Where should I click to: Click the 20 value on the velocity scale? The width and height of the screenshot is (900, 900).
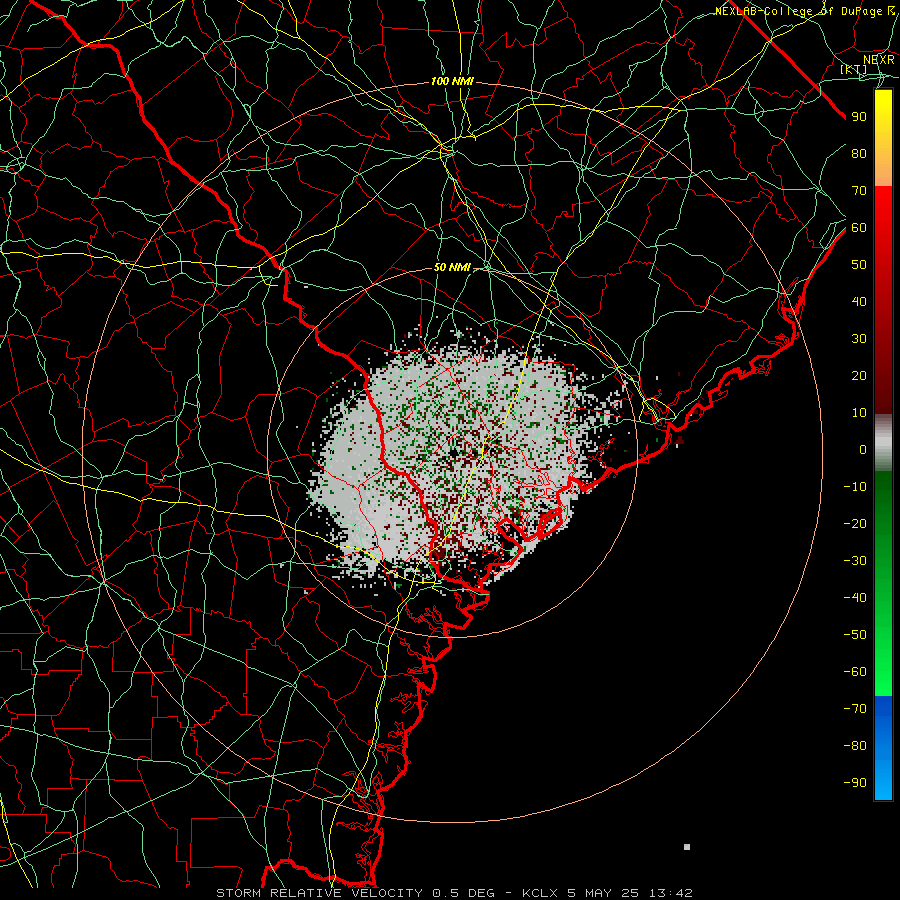point(859,376)
